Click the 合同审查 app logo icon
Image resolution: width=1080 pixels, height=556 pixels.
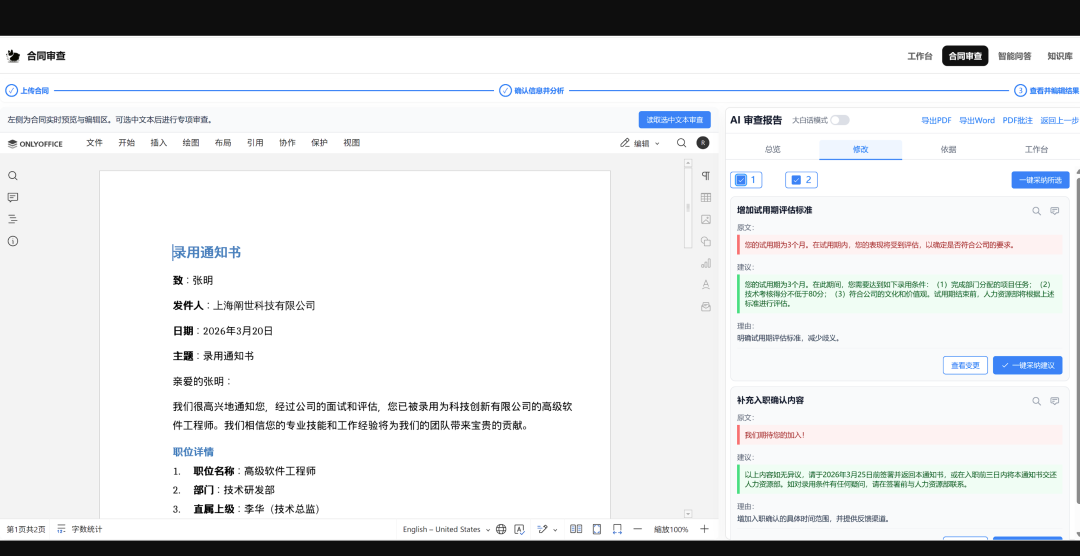click(12, 56)
